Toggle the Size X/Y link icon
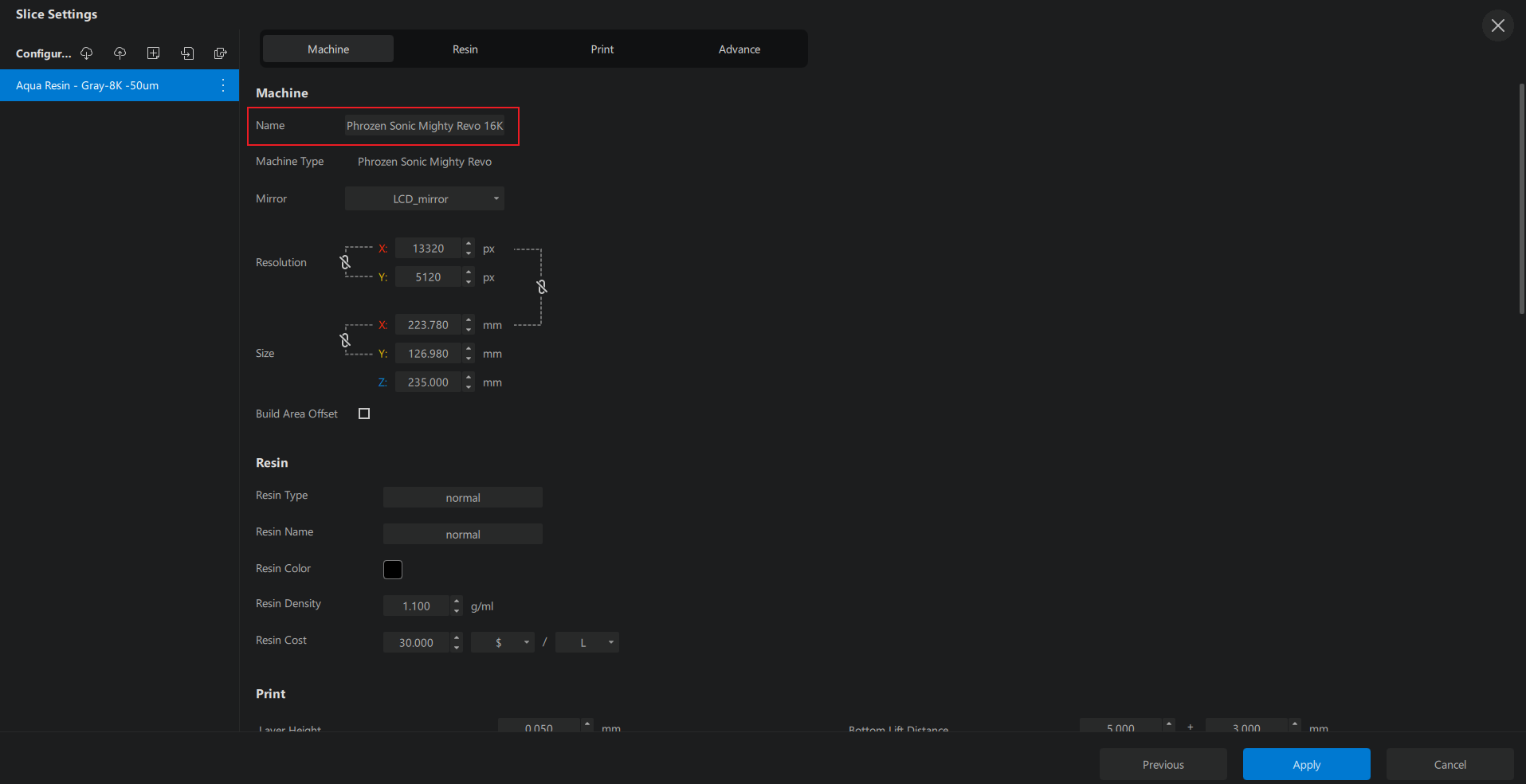1526x784 pixels. [345, 340]
